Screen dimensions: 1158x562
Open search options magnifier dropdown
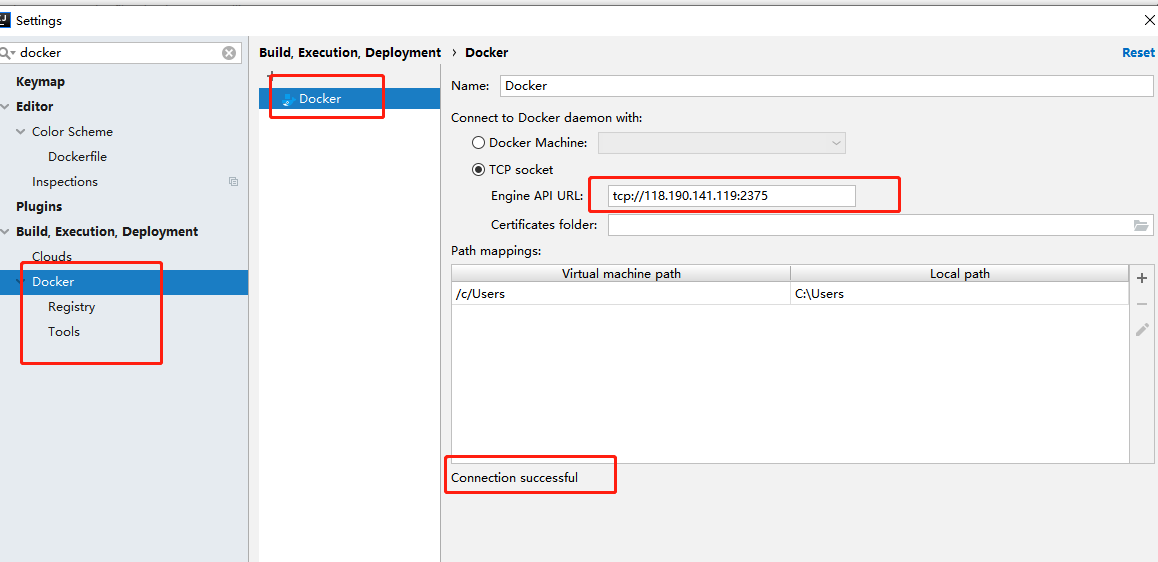[7, 52]
